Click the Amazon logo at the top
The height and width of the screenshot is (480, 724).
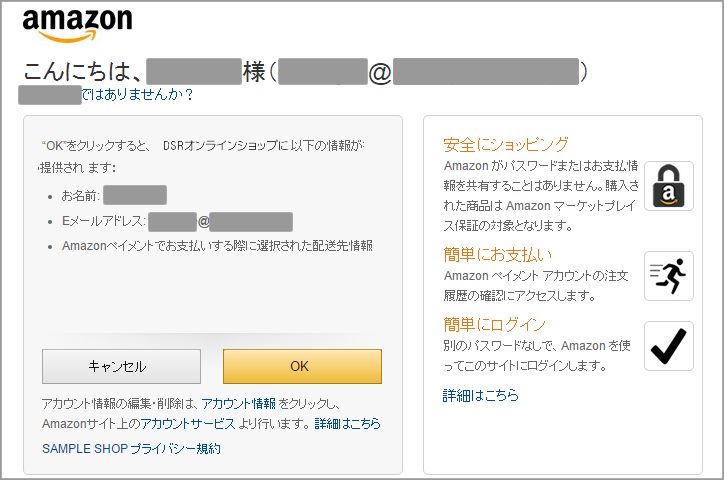78,25
